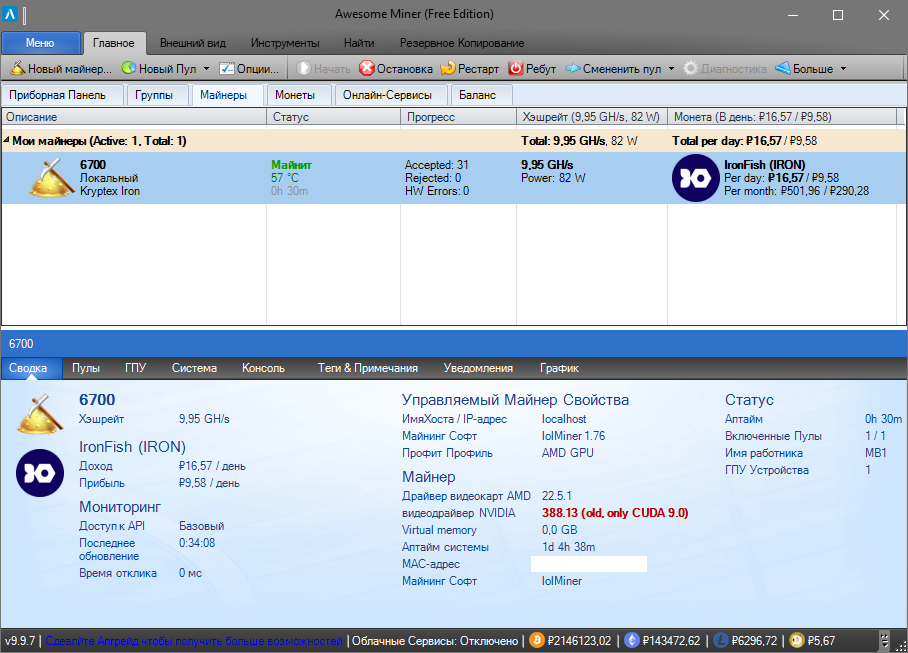908x653 pixels.
Task: Click the Bitcoin icon in status bar
Action: pos(537,640)
